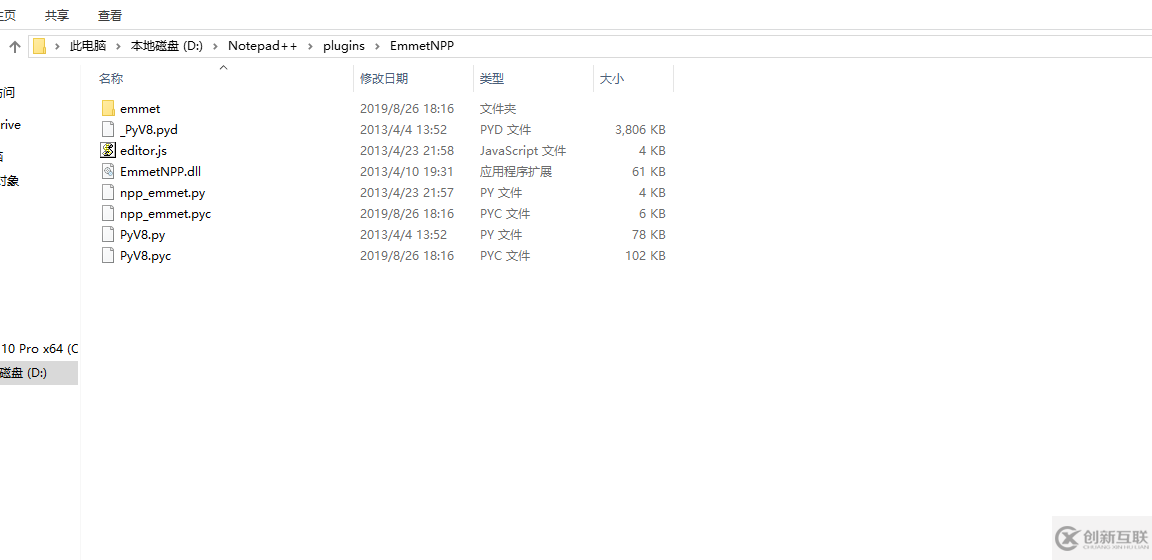
Task: Click the EmmetNPP.dll file icon
Action: (x=108, y=171)
